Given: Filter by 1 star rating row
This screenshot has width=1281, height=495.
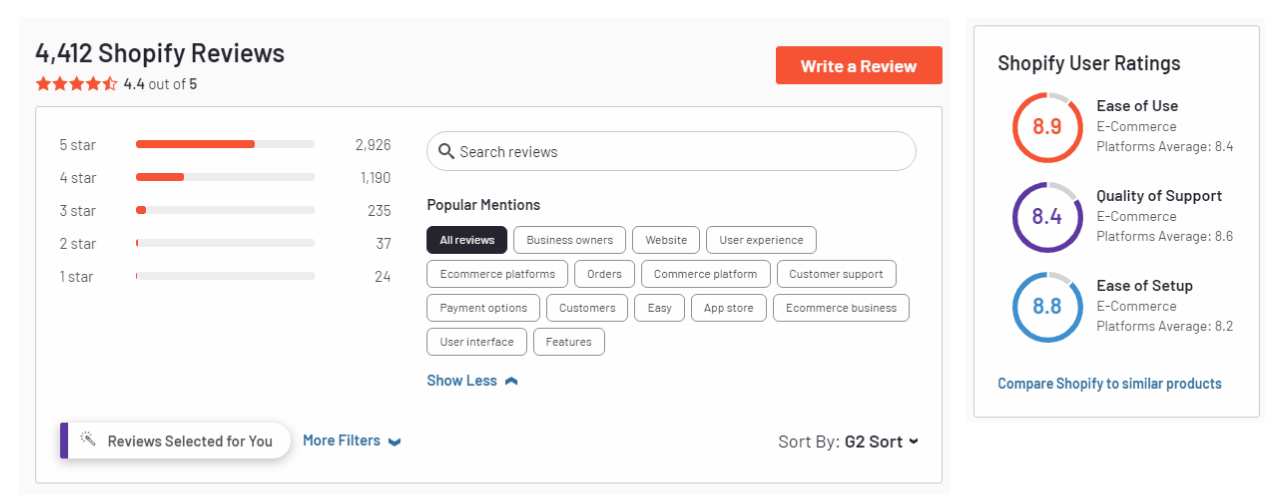Looking at the screenshot, I should pyautogui.click(x=225, y=276).
